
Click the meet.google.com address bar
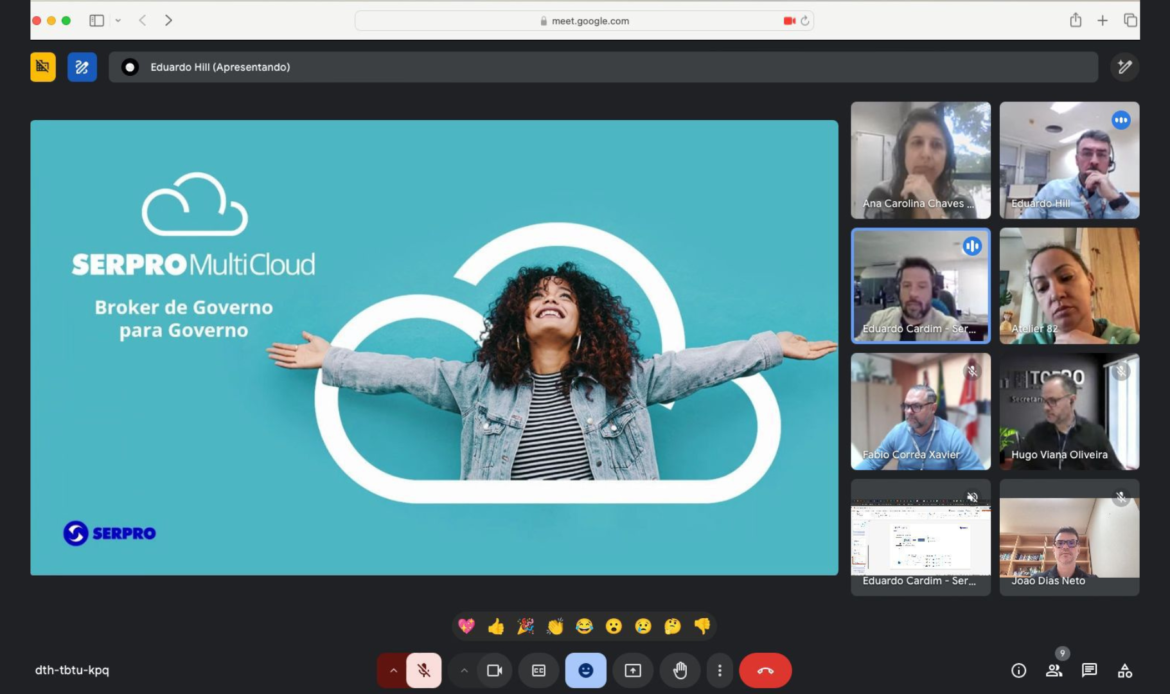(584, 21)
